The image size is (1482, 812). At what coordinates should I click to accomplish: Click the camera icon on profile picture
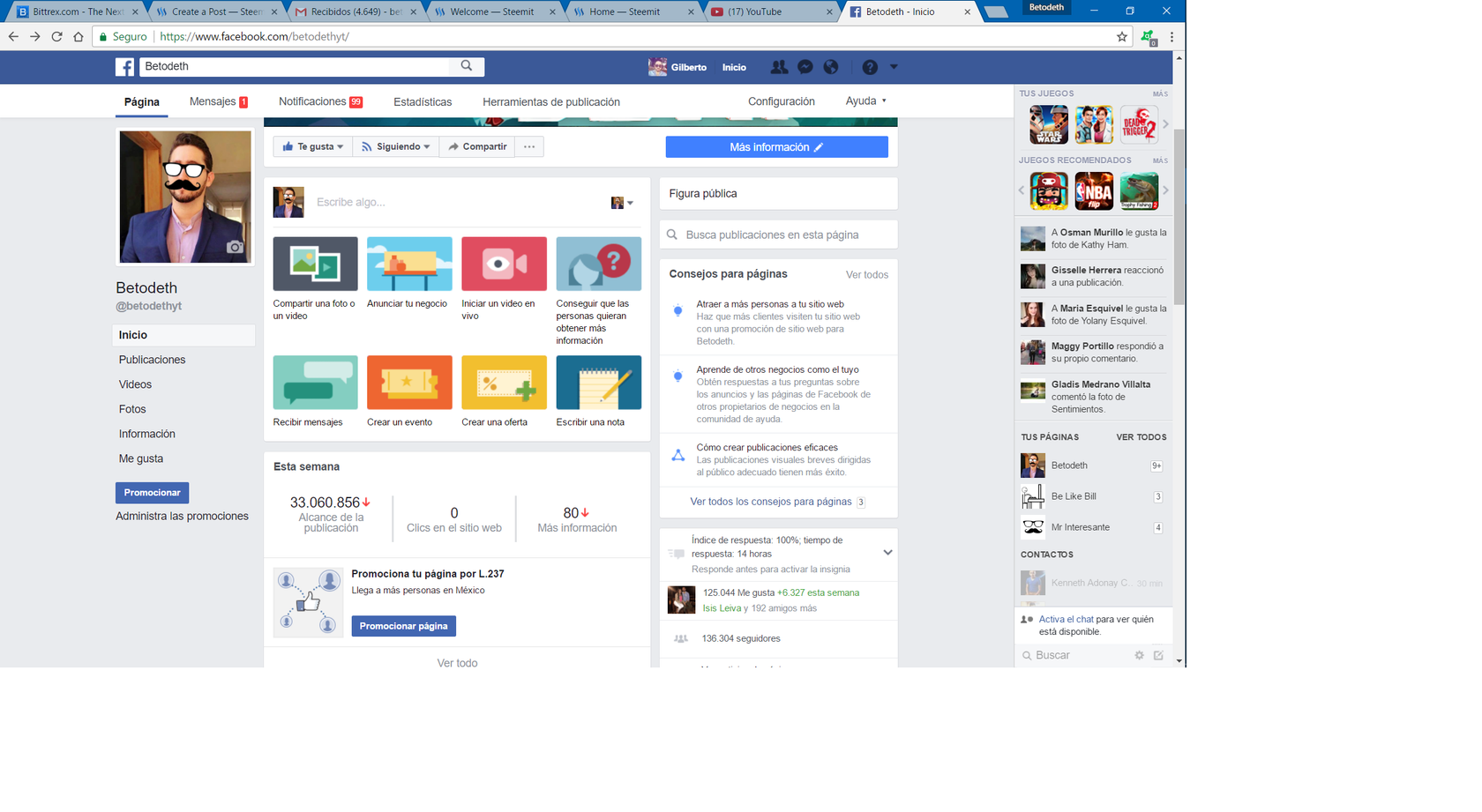coord(235,247)
